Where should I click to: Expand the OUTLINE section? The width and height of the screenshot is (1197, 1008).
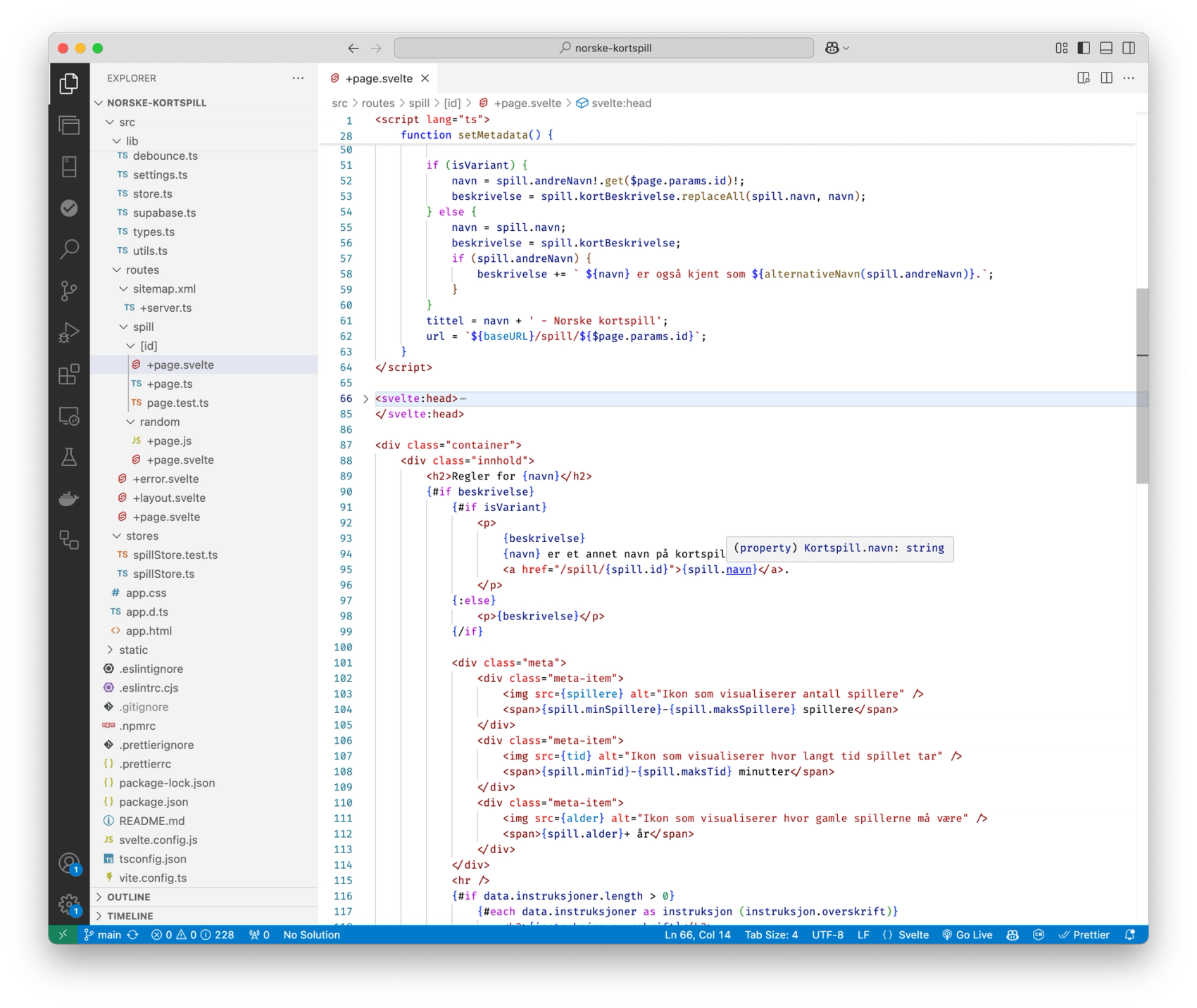(129, 897)
